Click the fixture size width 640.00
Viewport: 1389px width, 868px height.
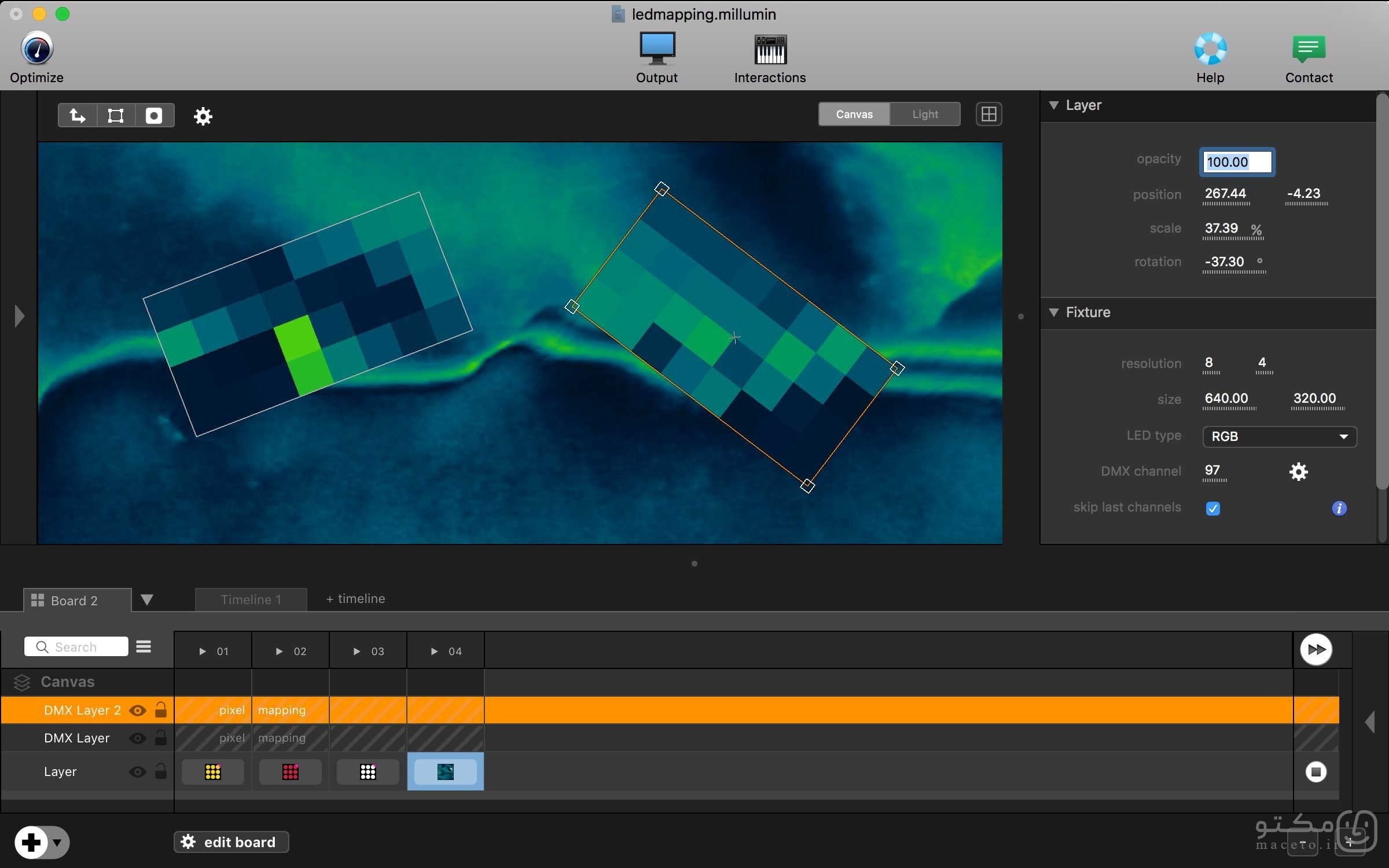(x=1226, y=398)
